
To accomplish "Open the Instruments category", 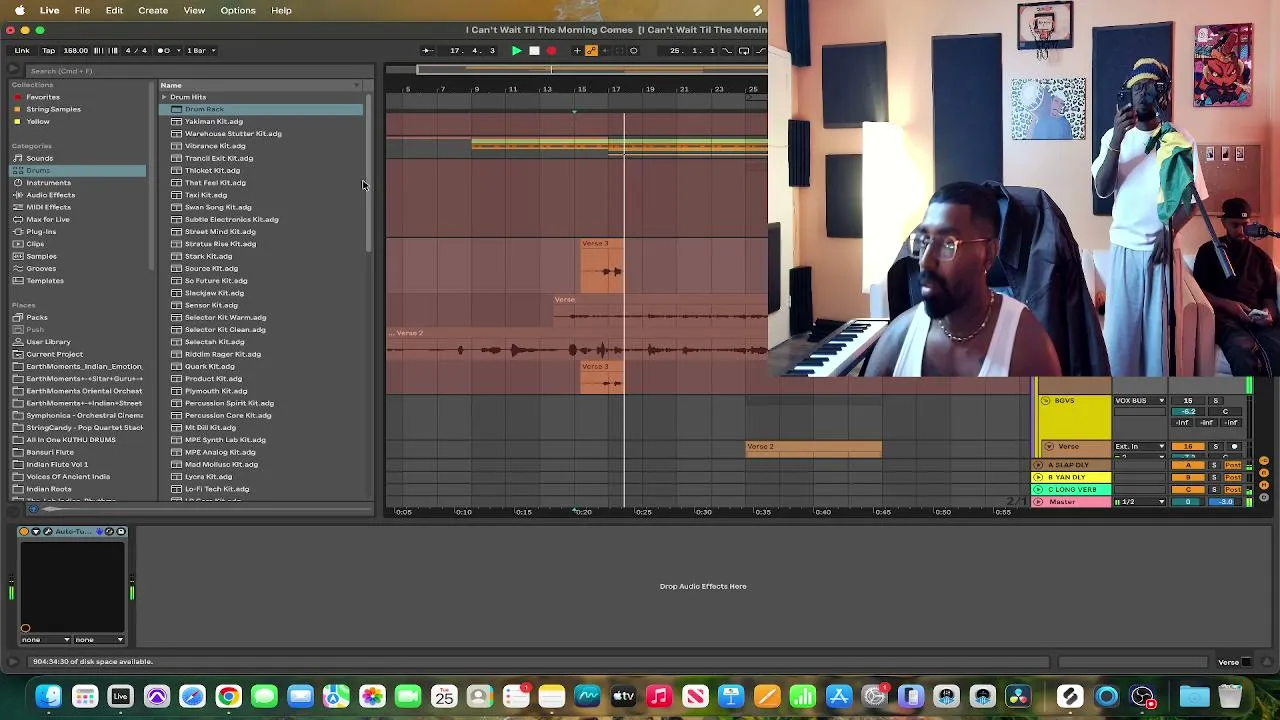I will pyautogui.click(x=48, y=183).
